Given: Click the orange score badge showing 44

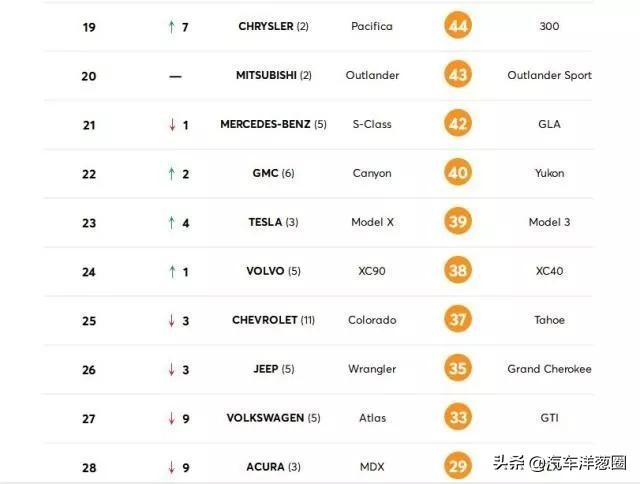Looking at the screenshot, I should 458,26.
